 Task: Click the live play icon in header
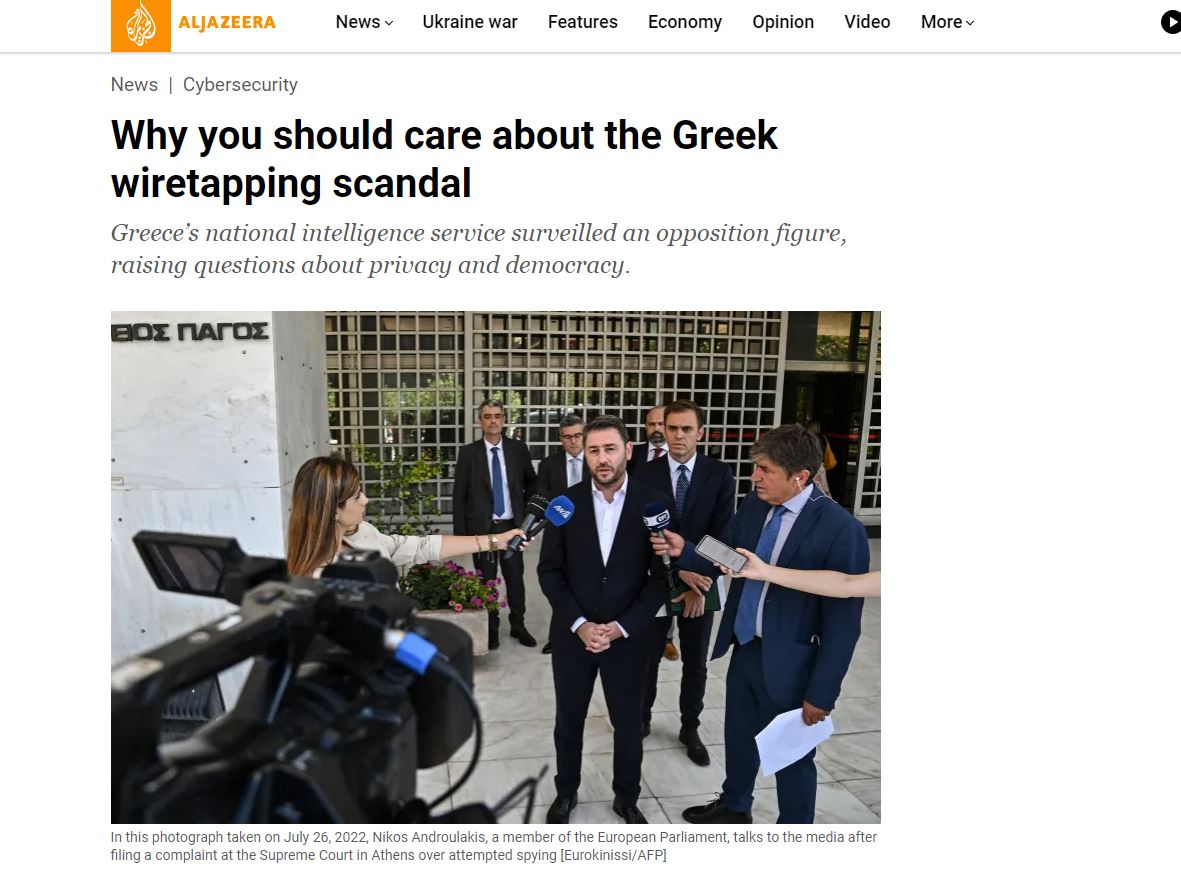tap(1171, 23)
